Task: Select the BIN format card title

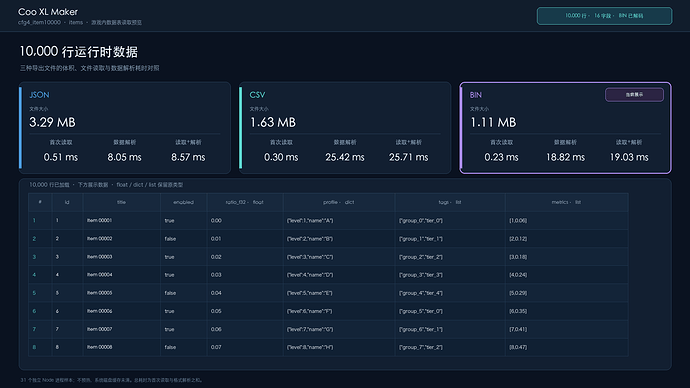Action: pos(476,95)
